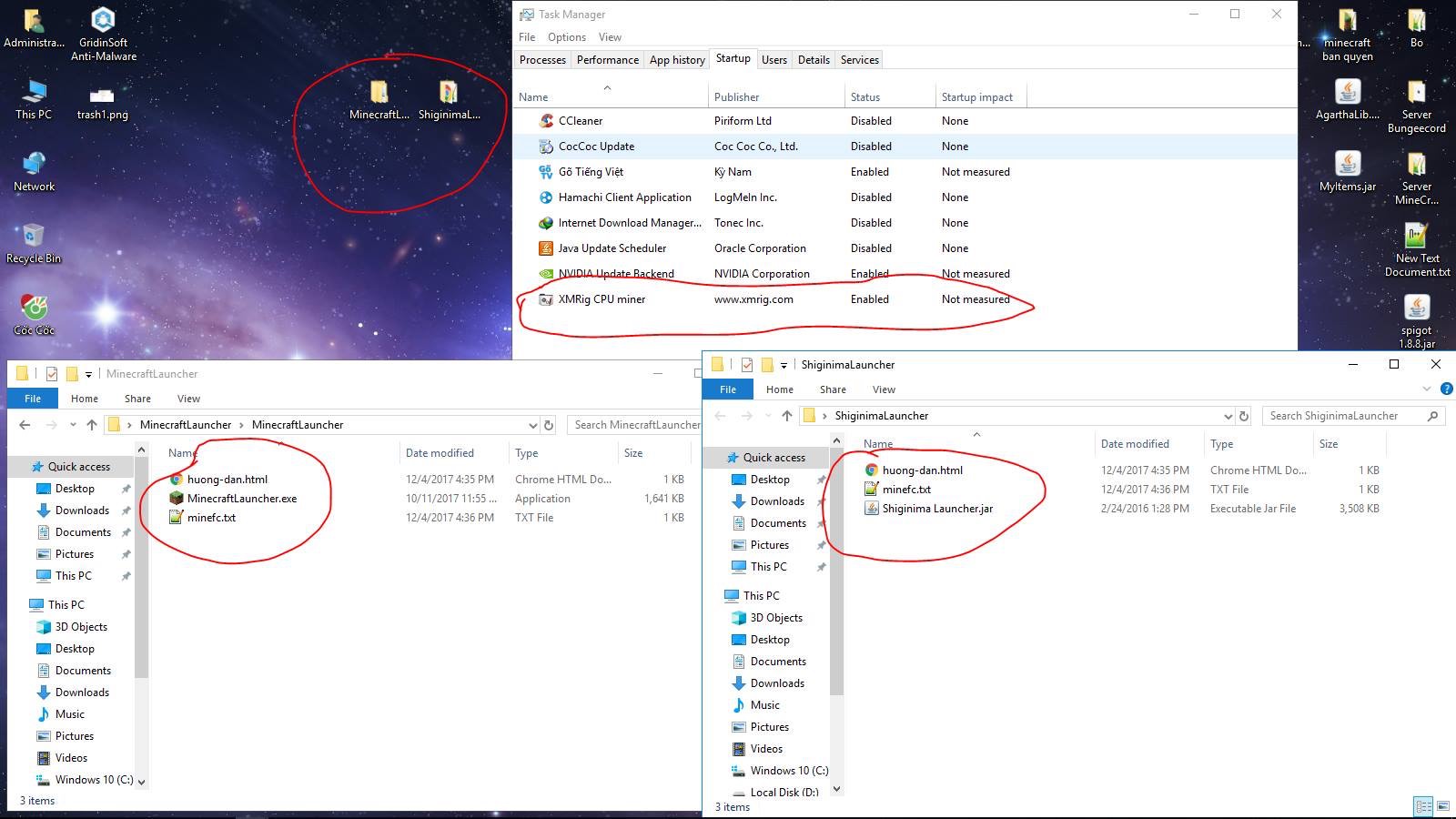Select the This PC desktop icon
Screen dimensions: 1456x819
point(34,101)
